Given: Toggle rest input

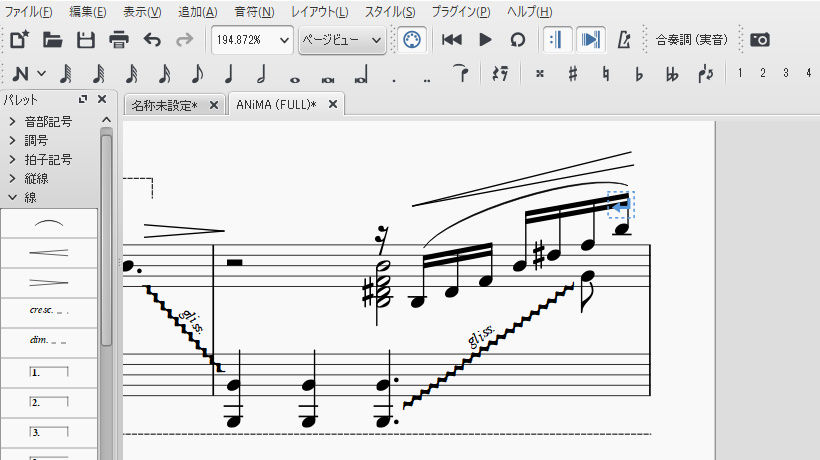Looking at the screenshot, I should [x=500, y=74].
